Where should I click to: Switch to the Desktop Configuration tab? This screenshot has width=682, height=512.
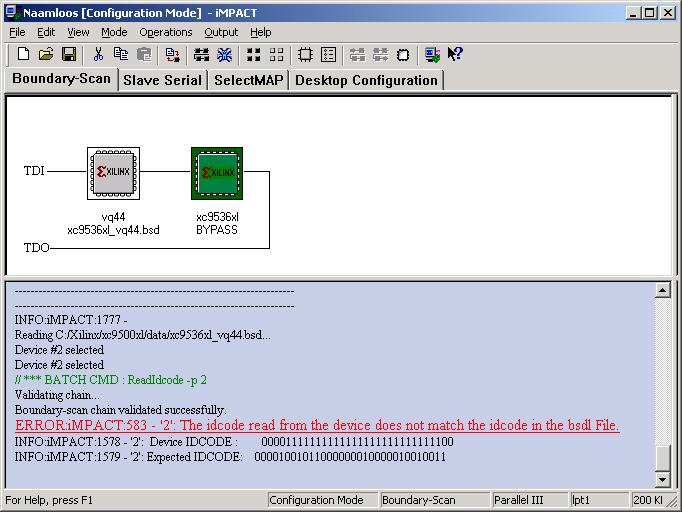366,80
